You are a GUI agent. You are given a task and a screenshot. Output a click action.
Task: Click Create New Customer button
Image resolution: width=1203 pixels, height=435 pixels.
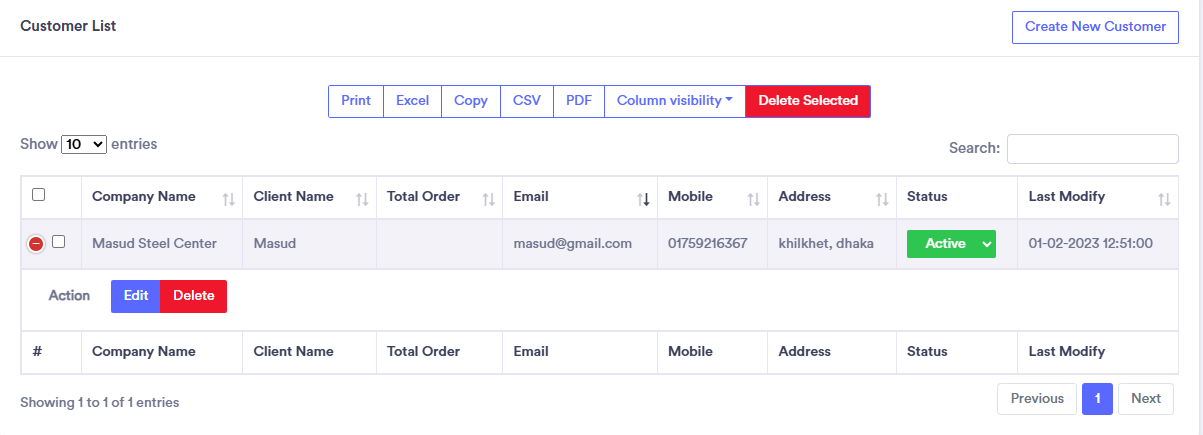[x=1095, y=27]
